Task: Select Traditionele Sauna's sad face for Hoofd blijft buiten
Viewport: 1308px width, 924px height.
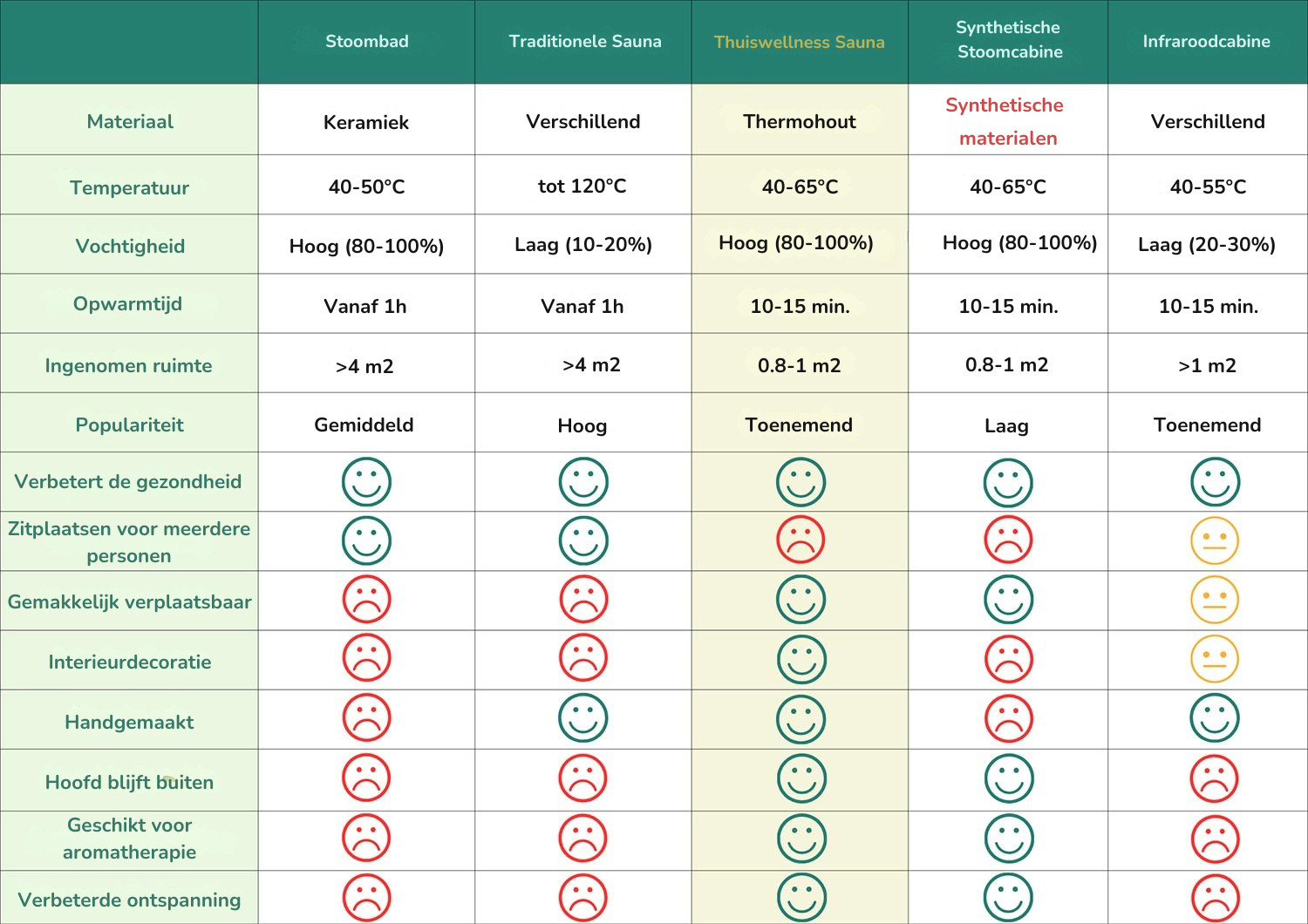Action: point(583,778)
